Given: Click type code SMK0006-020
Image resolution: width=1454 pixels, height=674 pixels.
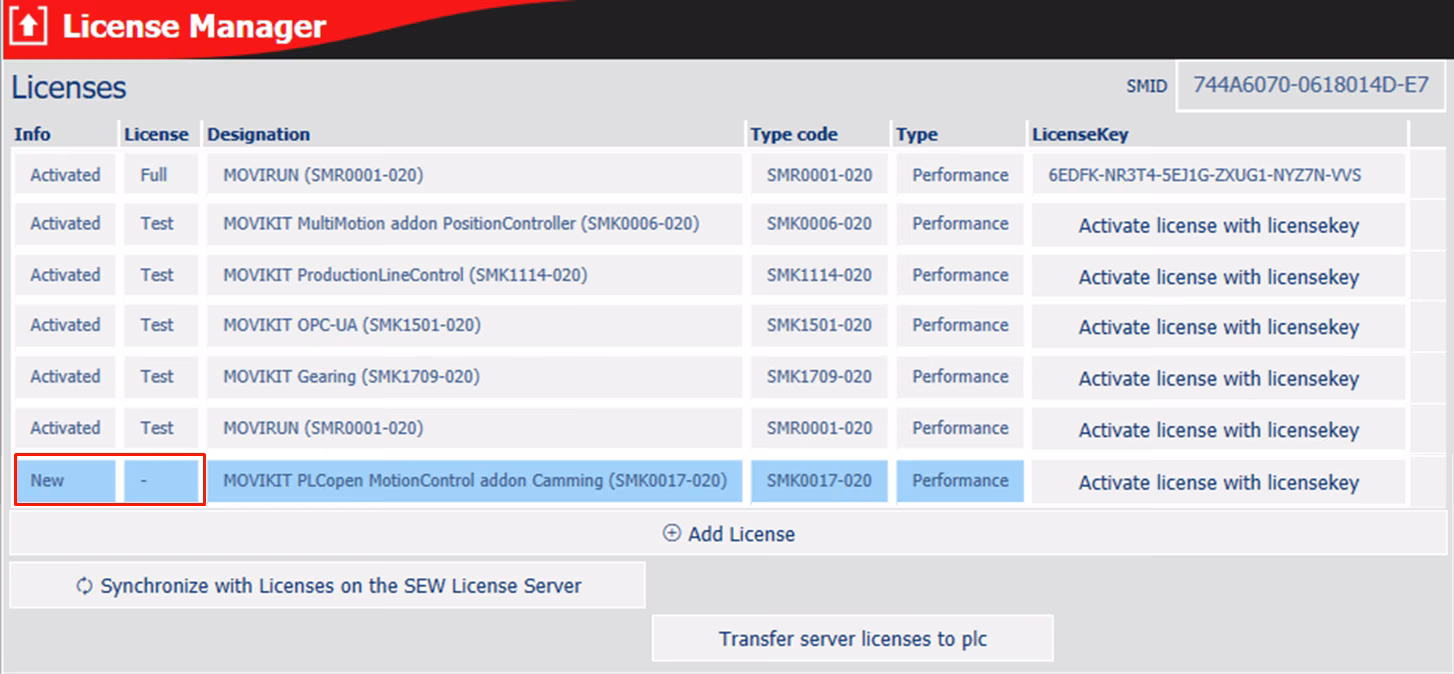Looking at the screenshot, I should (819, 224).
